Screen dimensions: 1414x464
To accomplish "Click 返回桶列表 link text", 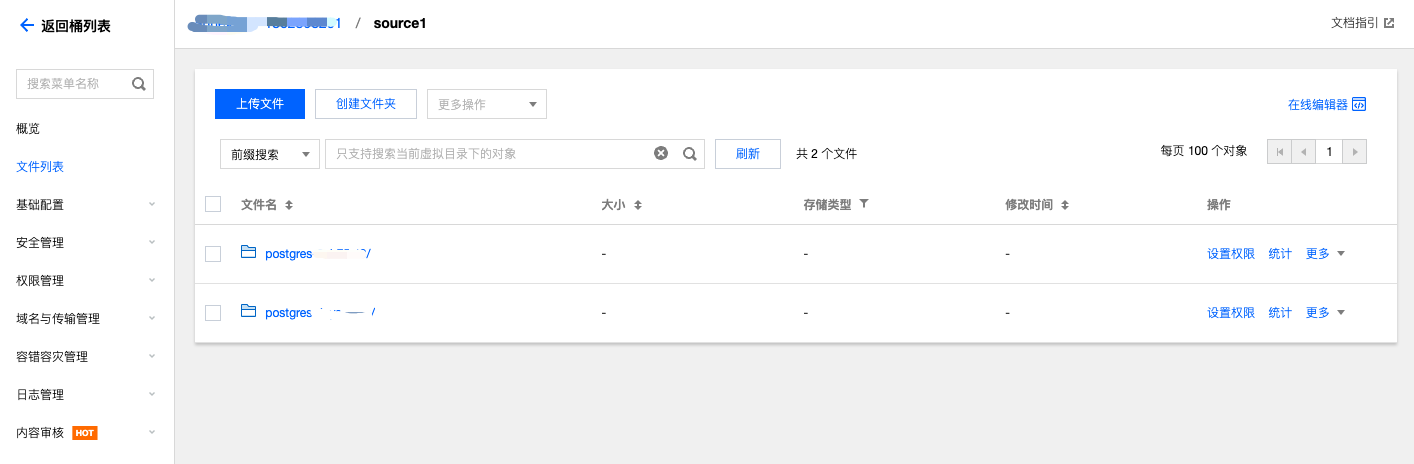I will pos(76,26).
